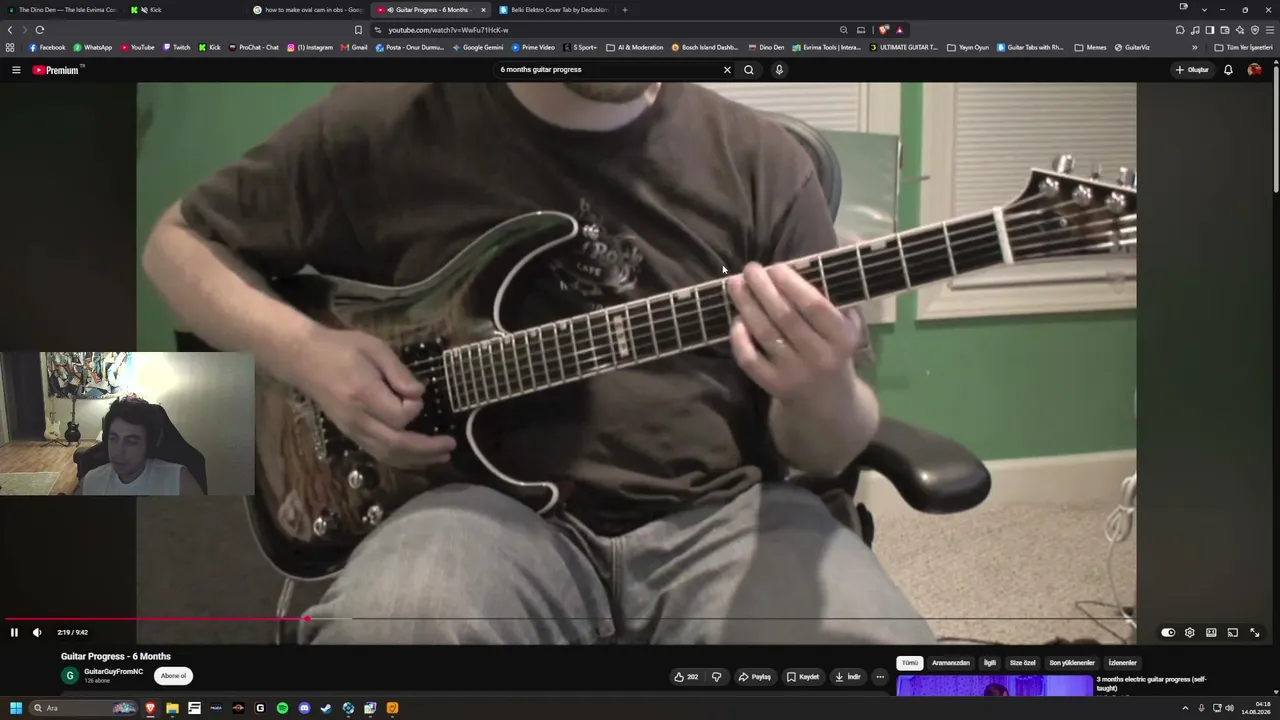Select the Size özel filter chip
The image size is (1280, 720).
pos(1023,663)
